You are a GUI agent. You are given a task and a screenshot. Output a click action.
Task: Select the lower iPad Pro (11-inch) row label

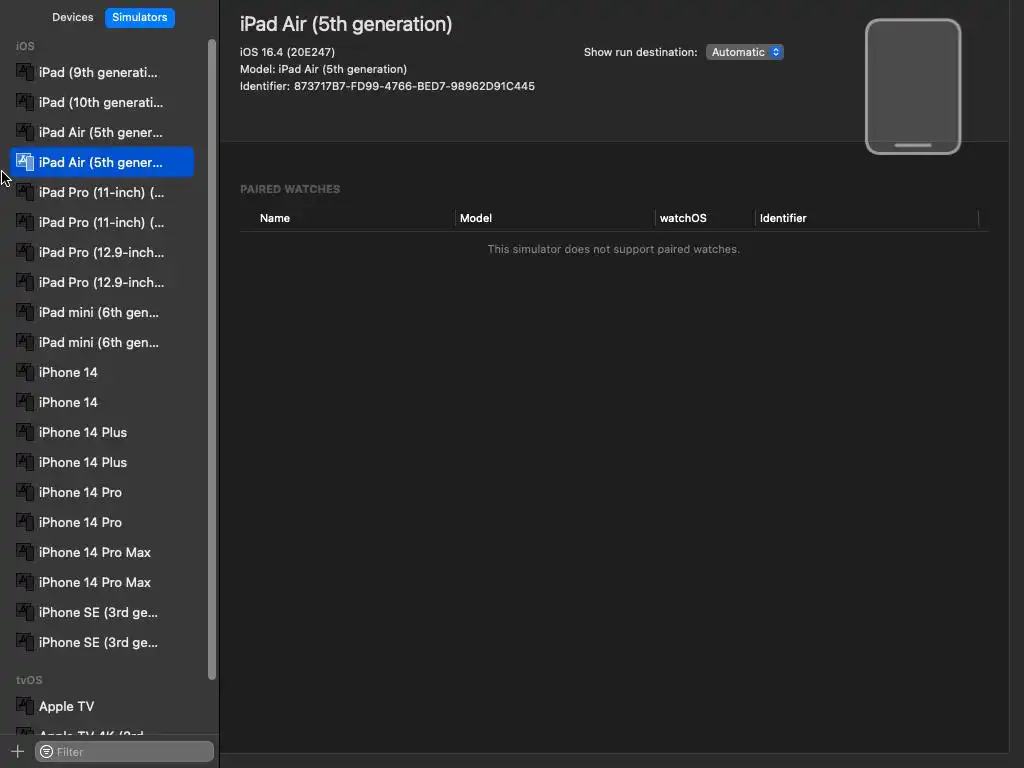point(101,222)
